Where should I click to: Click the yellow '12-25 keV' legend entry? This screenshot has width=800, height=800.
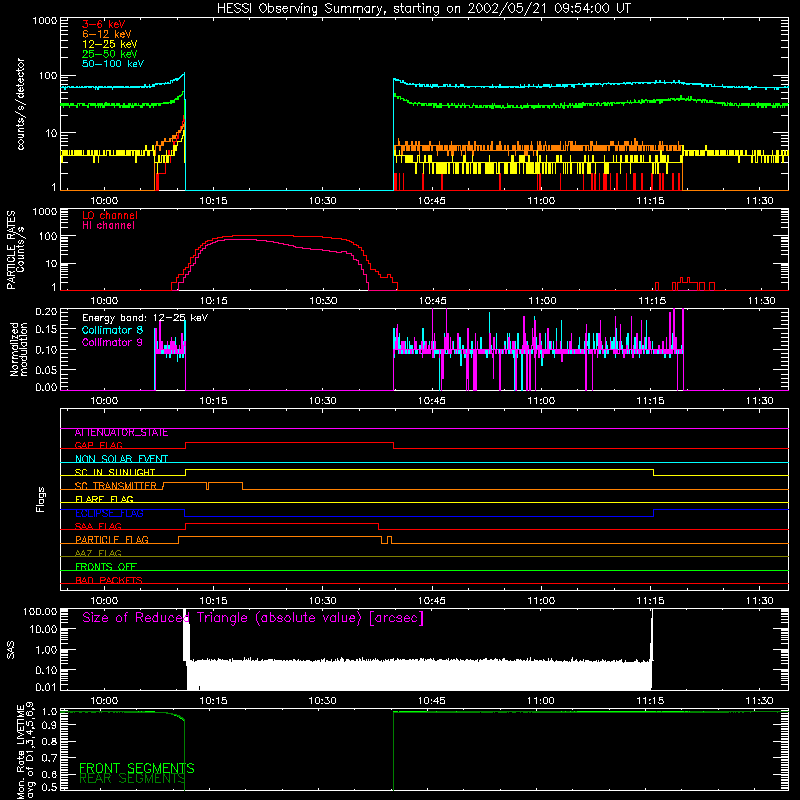pyautogui.click(x=110, y=44)
